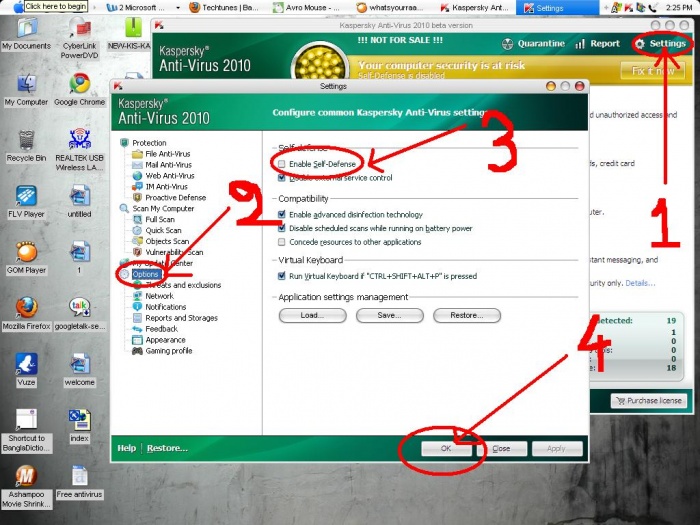Open Help link in Settings footer

tap(126, 448)
